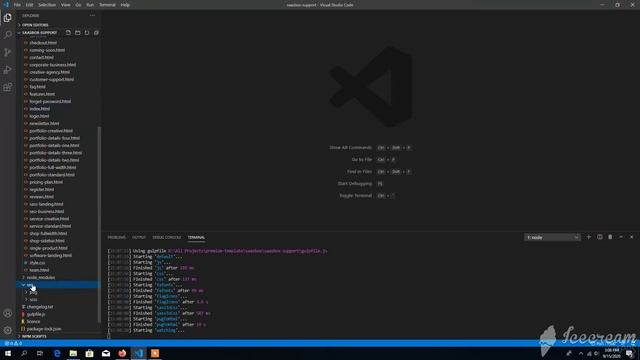Launch Edge browser from taskbar

tap(57, 353)
